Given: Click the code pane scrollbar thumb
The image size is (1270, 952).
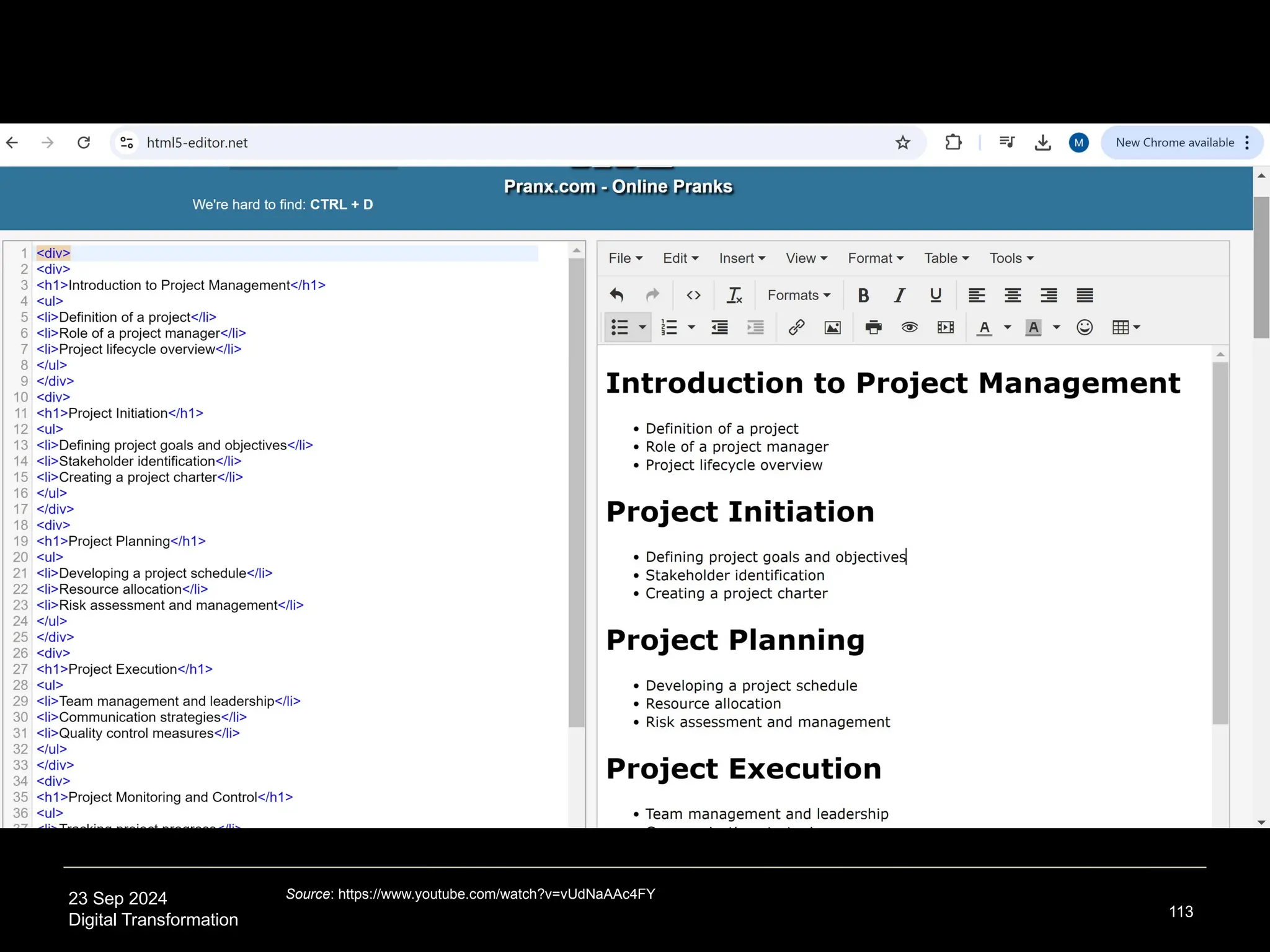Looking at the screenshot, I should tap(577, 493).
